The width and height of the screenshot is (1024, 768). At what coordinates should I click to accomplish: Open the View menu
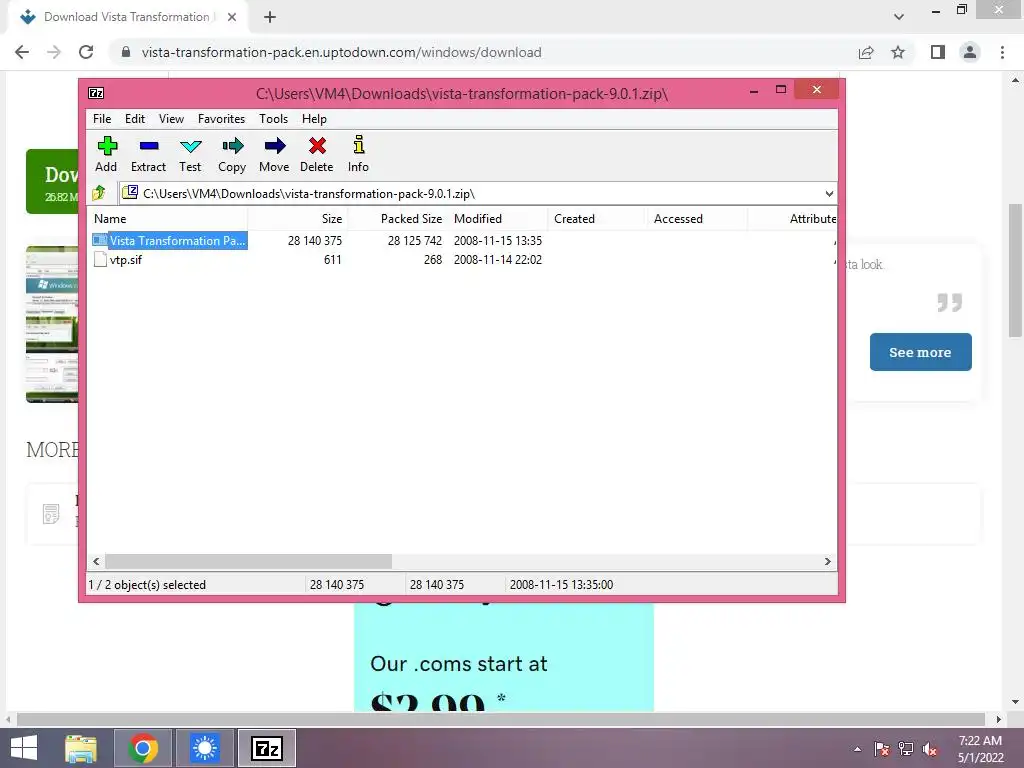click(171, 119)
